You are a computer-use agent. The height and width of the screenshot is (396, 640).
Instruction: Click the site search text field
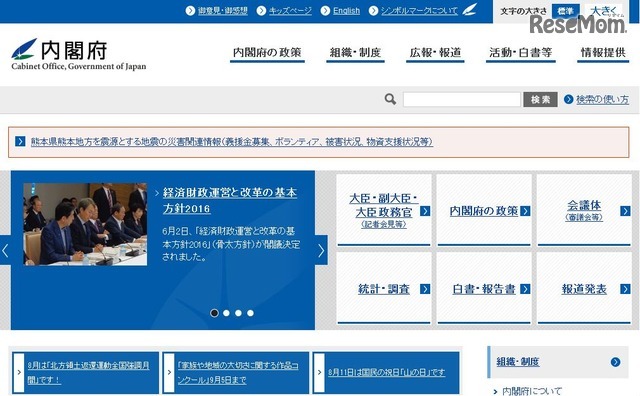coord(462,99)
